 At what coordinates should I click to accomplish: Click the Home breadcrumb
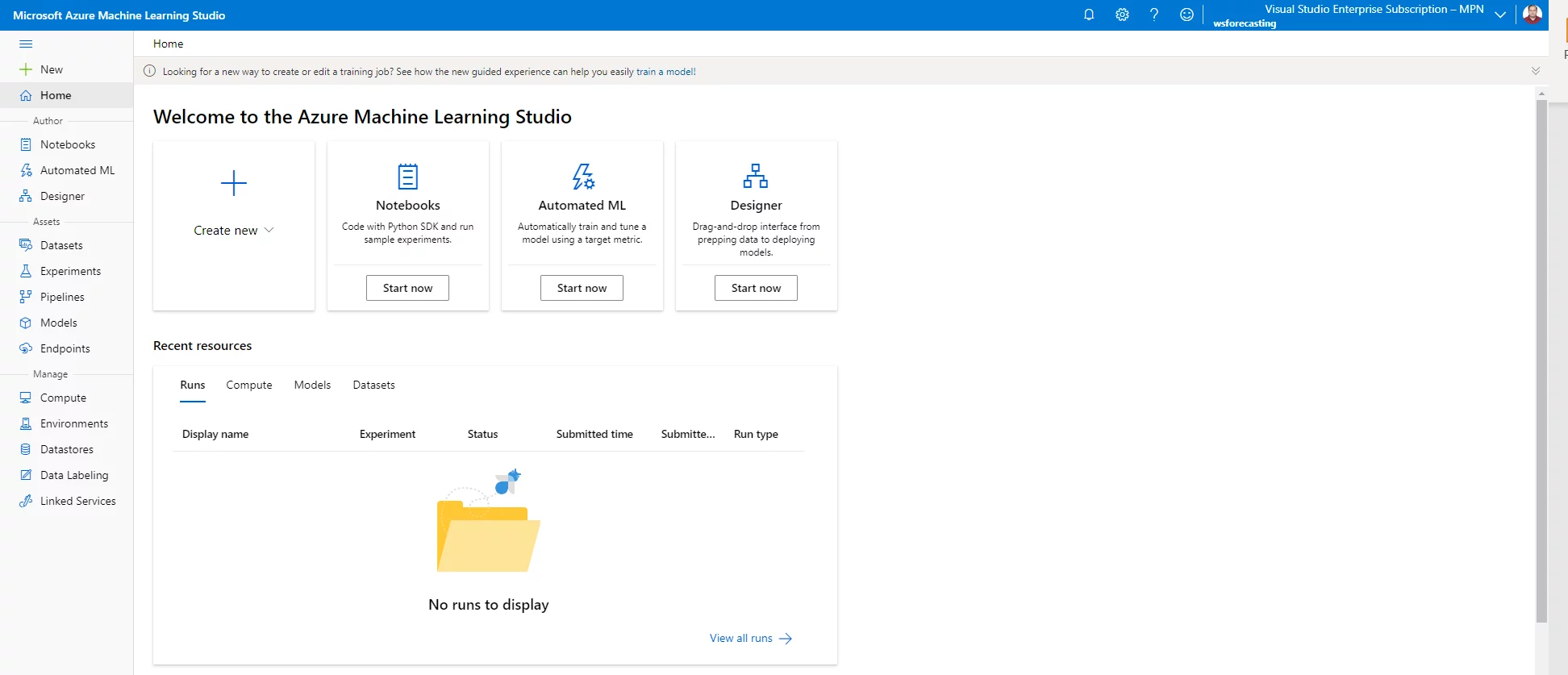[x=169, y=44]
